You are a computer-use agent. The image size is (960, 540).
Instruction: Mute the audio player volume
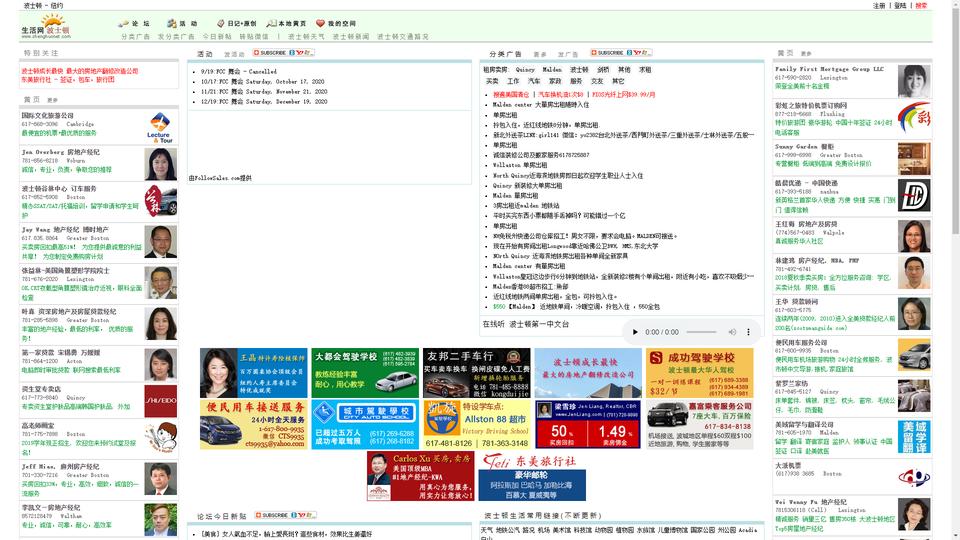(732, 332)
